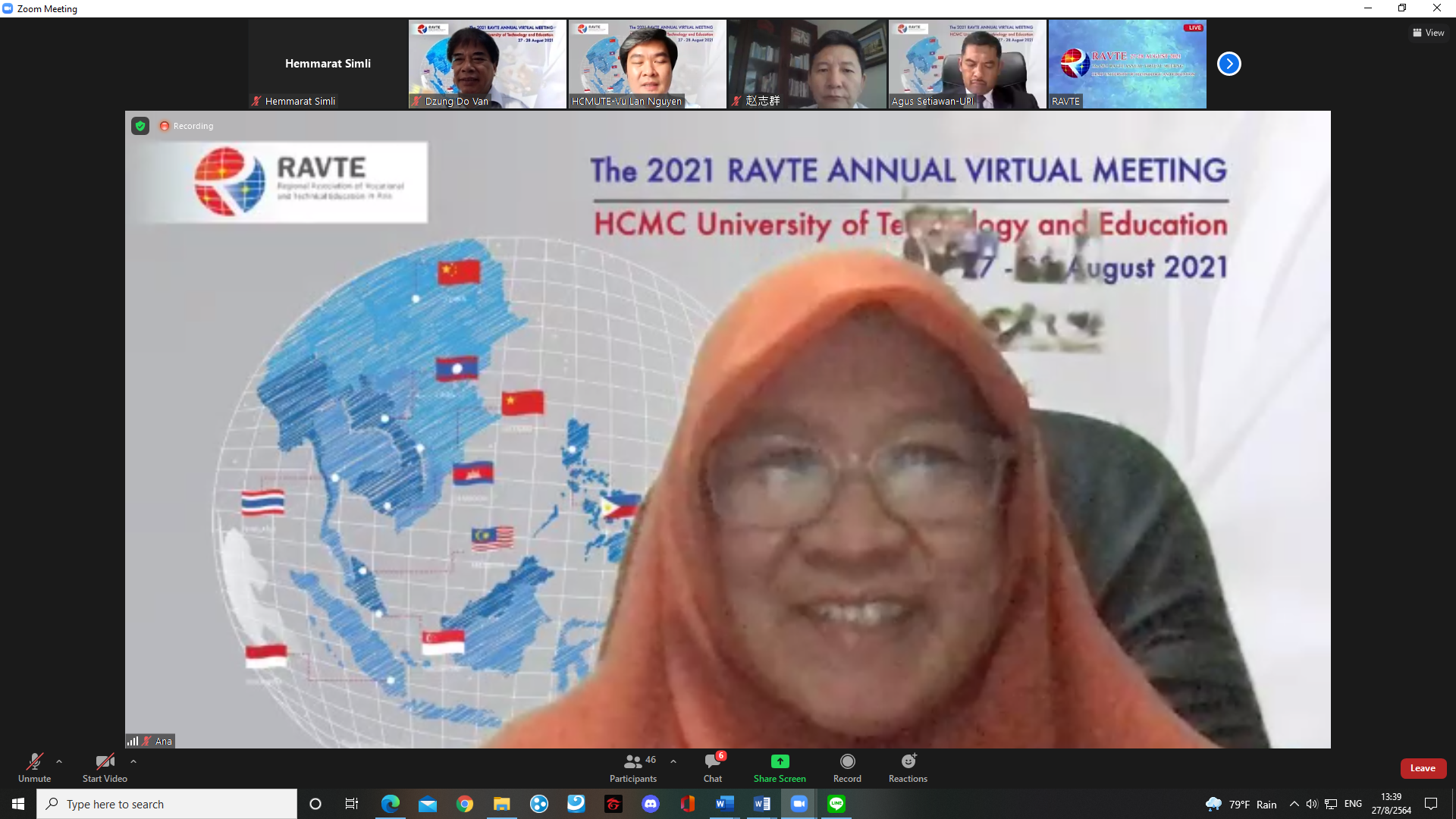Open File Explorer from taskbar
The image size is (1456, 819).
502,804
